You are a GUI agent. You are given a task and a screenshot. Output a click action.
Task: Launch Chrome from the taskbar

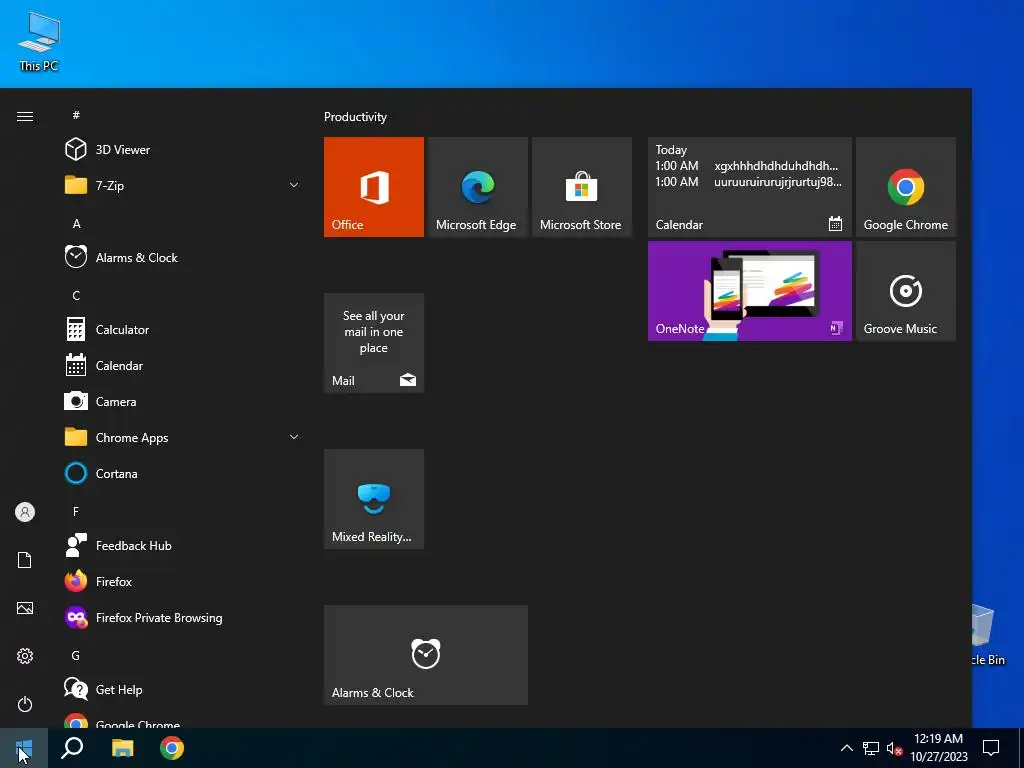click(x=172, y=748)
